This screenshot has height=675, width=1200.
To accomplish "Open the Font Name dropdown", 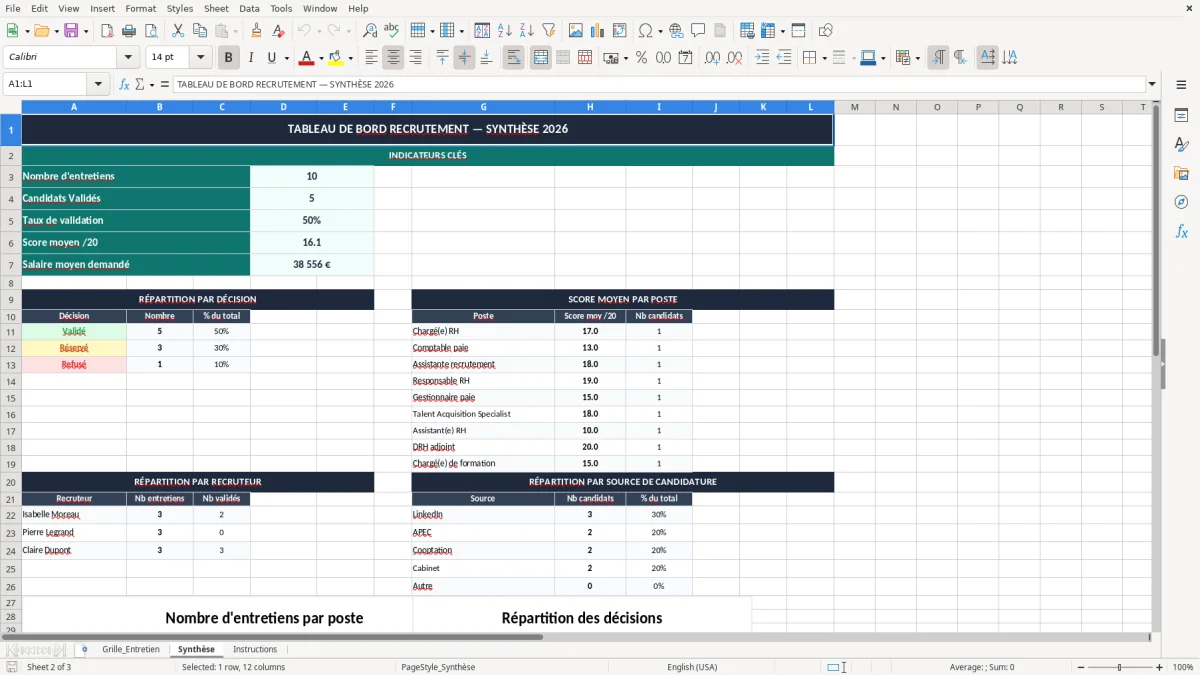I will [x=127, y=58].
